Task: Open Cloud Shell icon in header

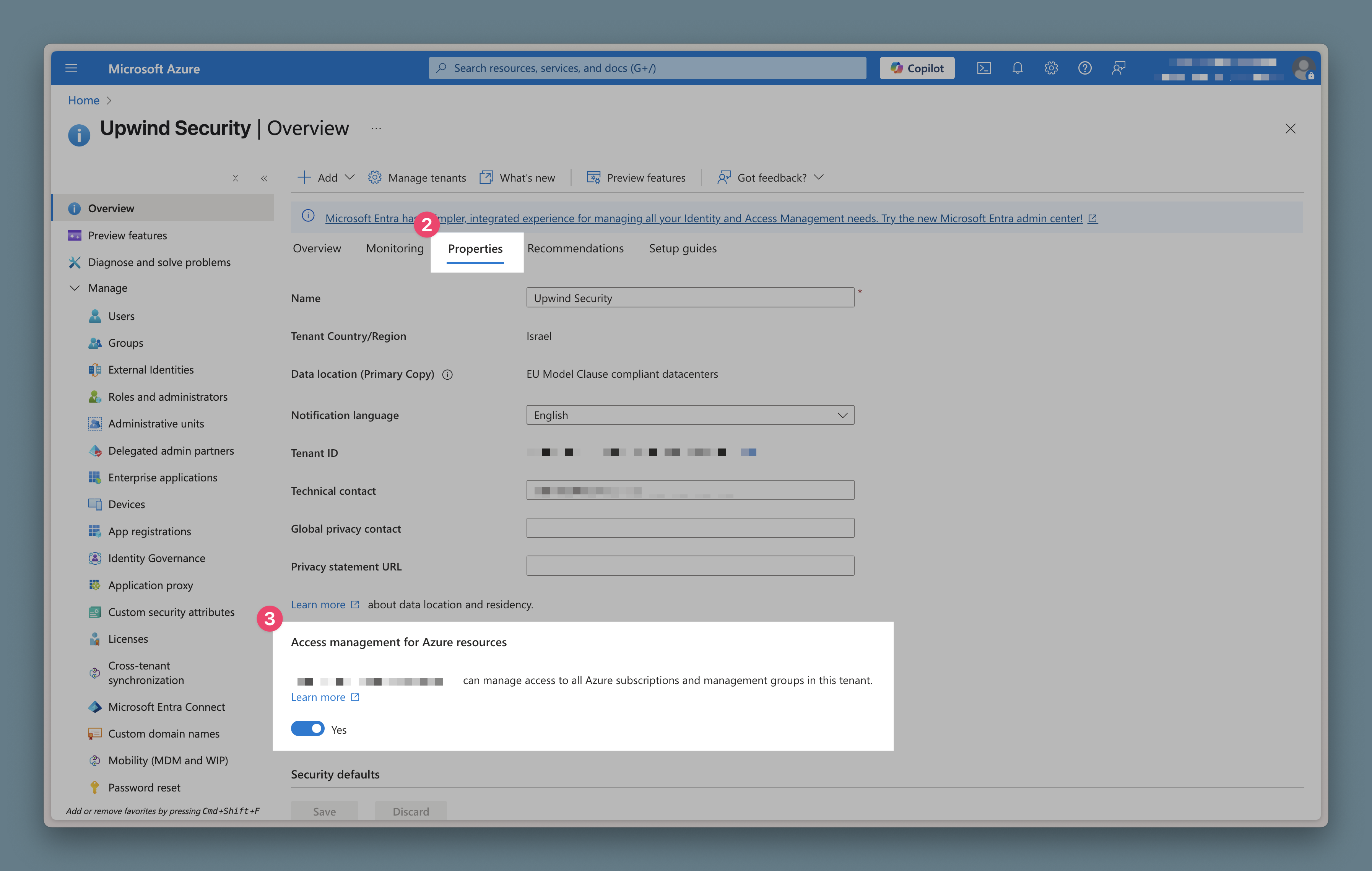Action: [983, 68]
